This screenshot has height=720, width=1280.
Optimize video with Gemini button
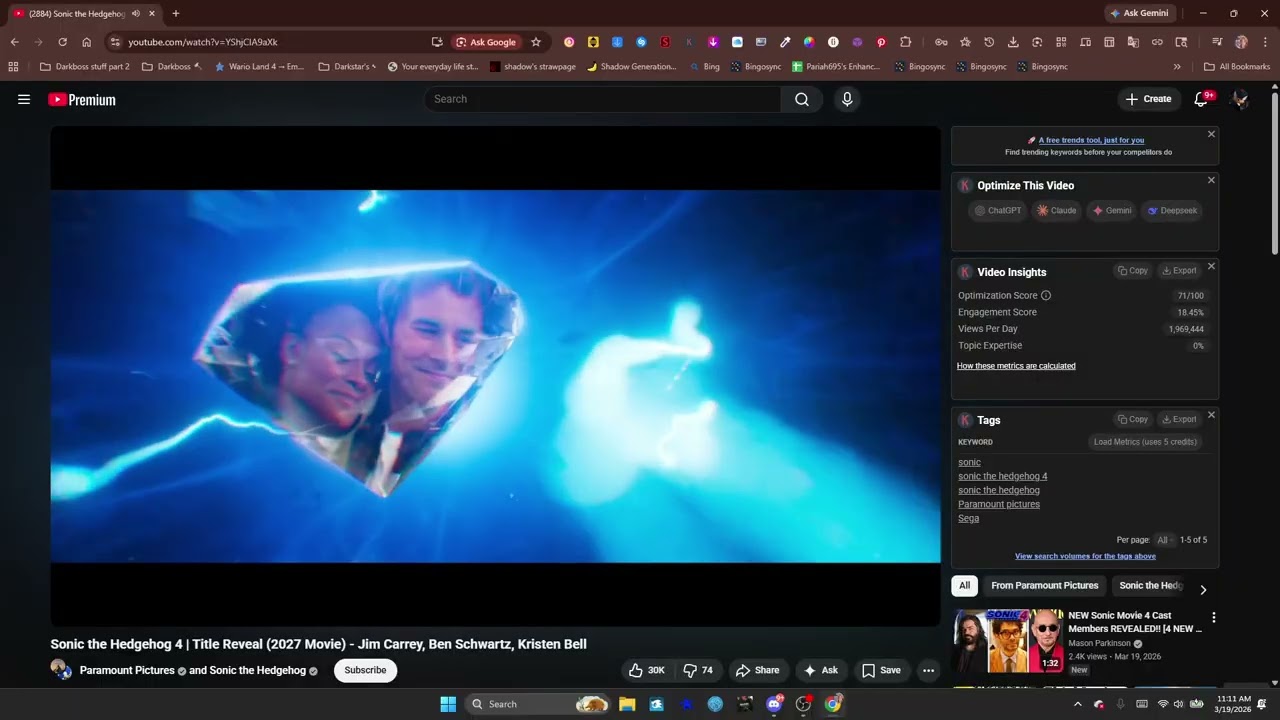pos(1112,211)
